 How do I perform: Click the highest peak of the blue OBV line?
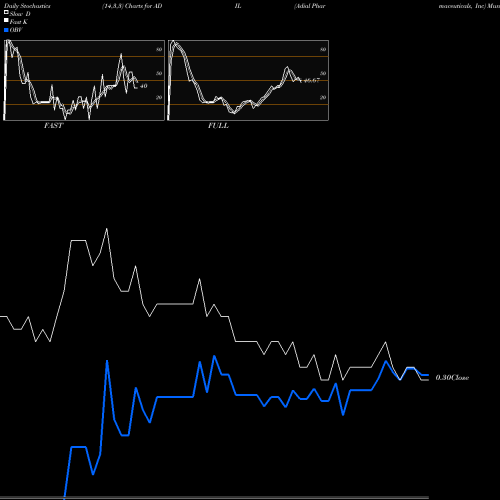tap(214, 356)
